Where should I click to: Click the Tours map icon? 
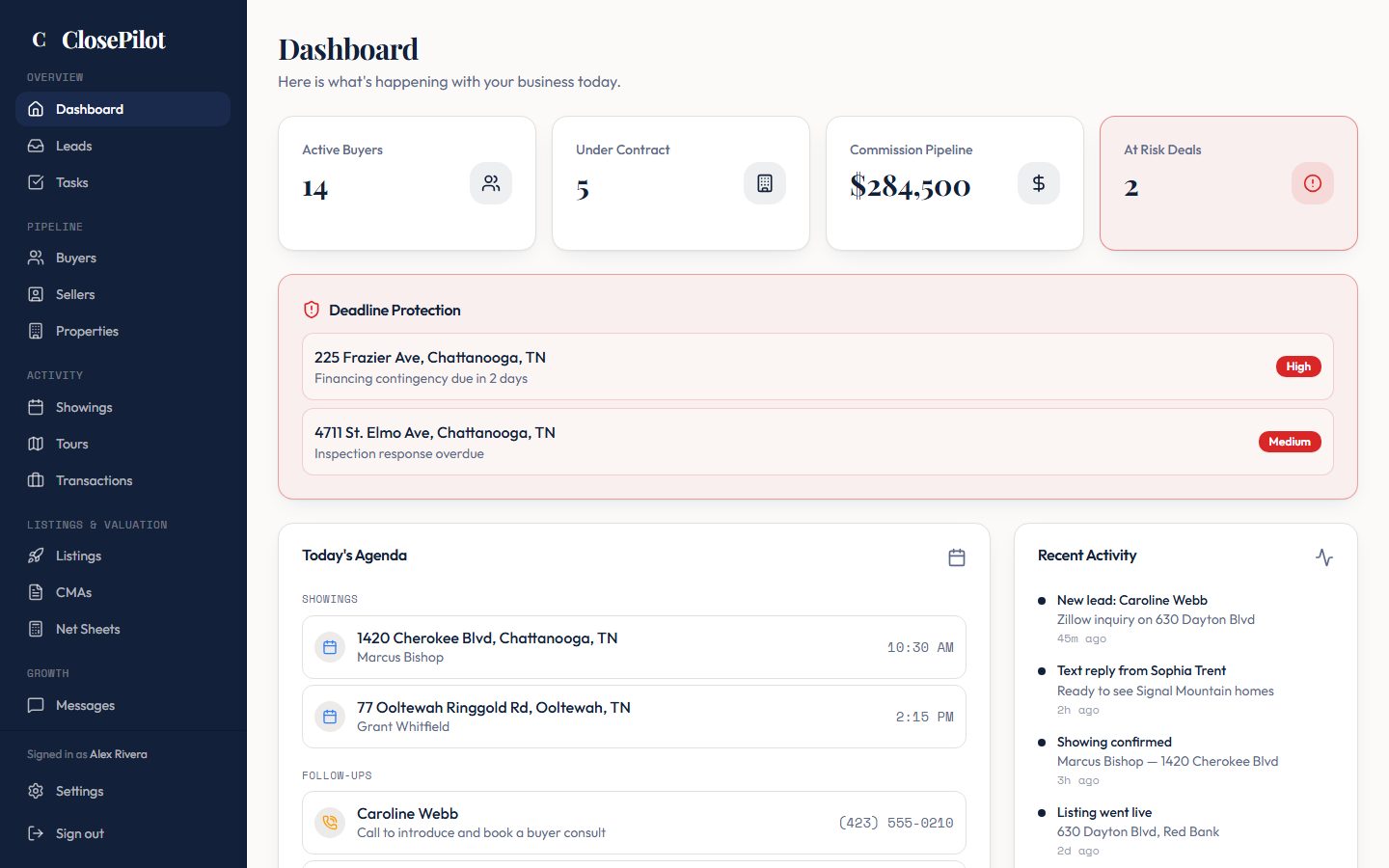click(36, 444)
